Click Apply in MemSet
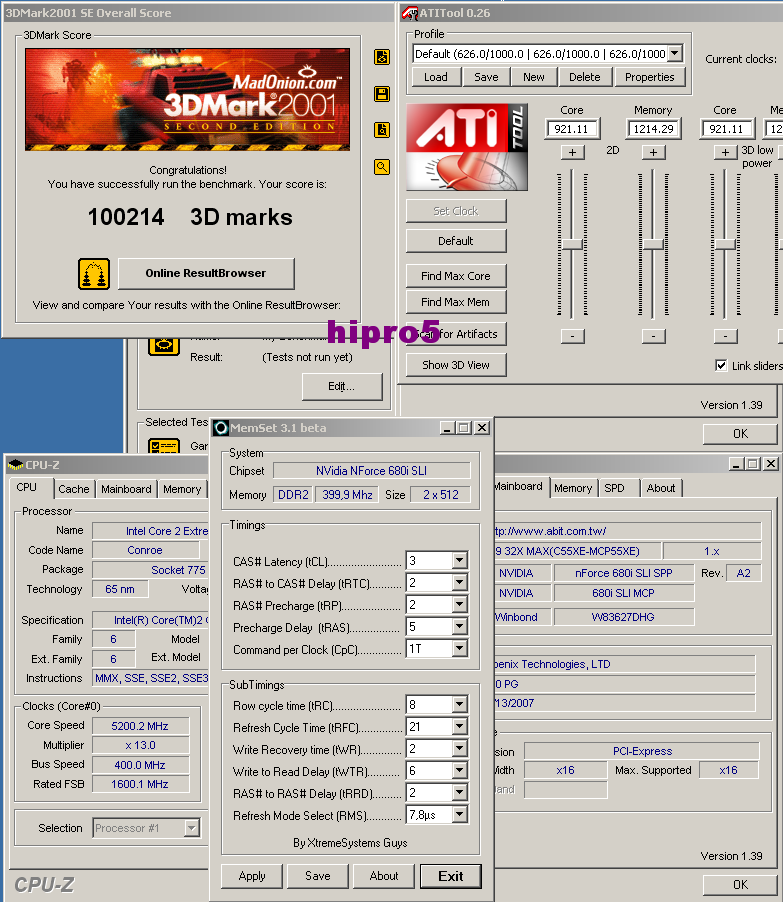Screen dimensions: 783x902 tap(252, 876)
